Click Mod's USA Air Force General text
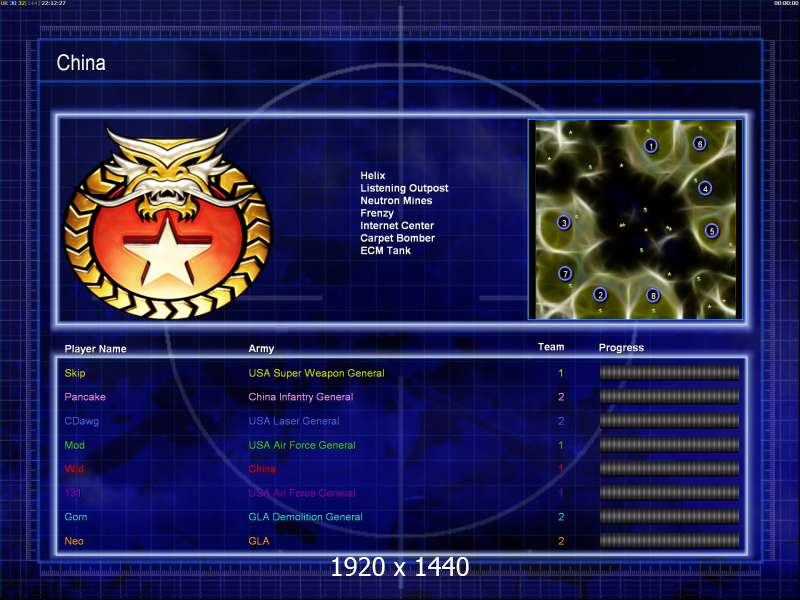 [302, 445]
